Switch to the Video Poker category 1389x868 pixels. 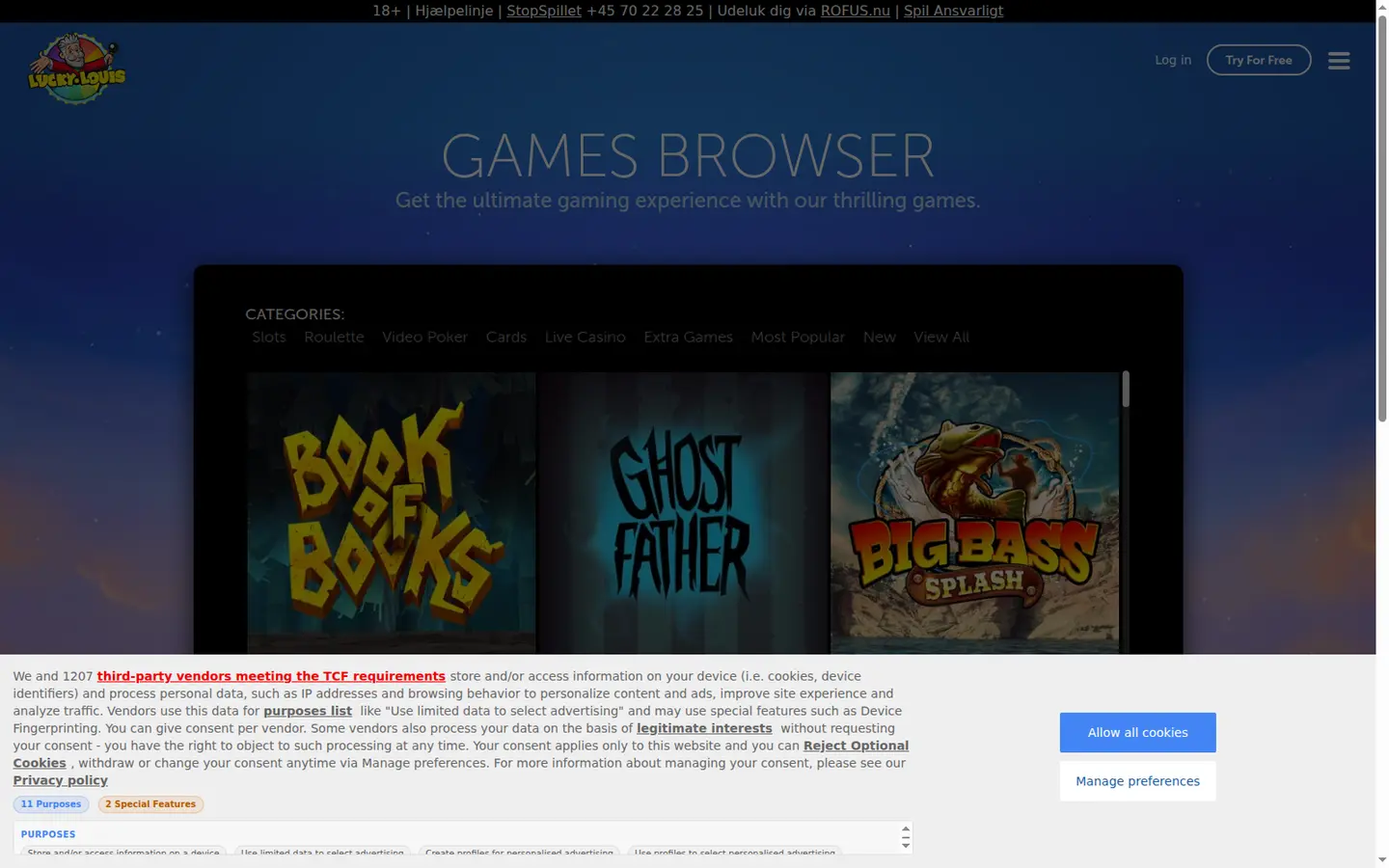click(424, 338)
